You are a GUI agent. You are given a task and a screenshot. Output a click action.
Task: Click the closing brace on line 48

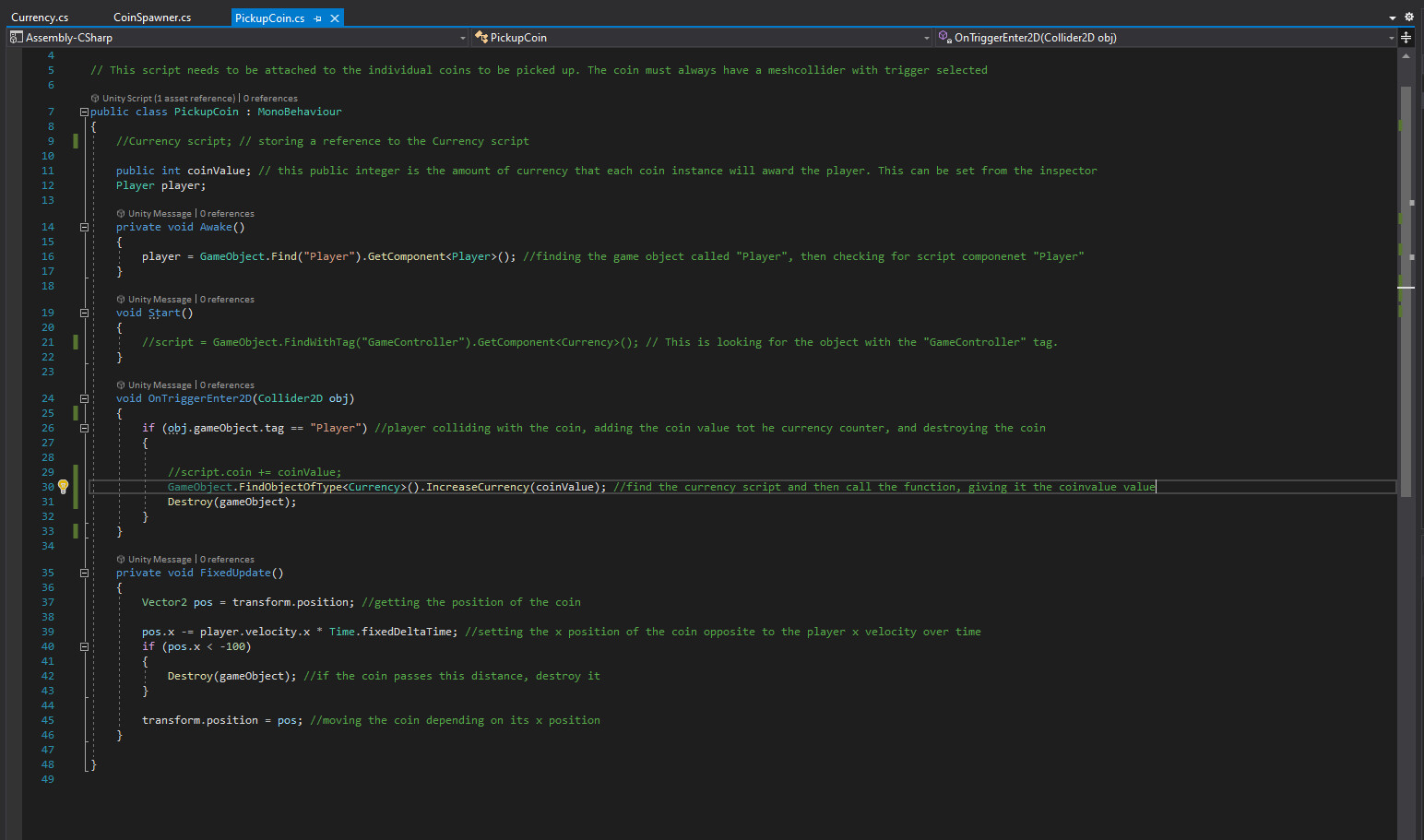(x=93, y=764)
